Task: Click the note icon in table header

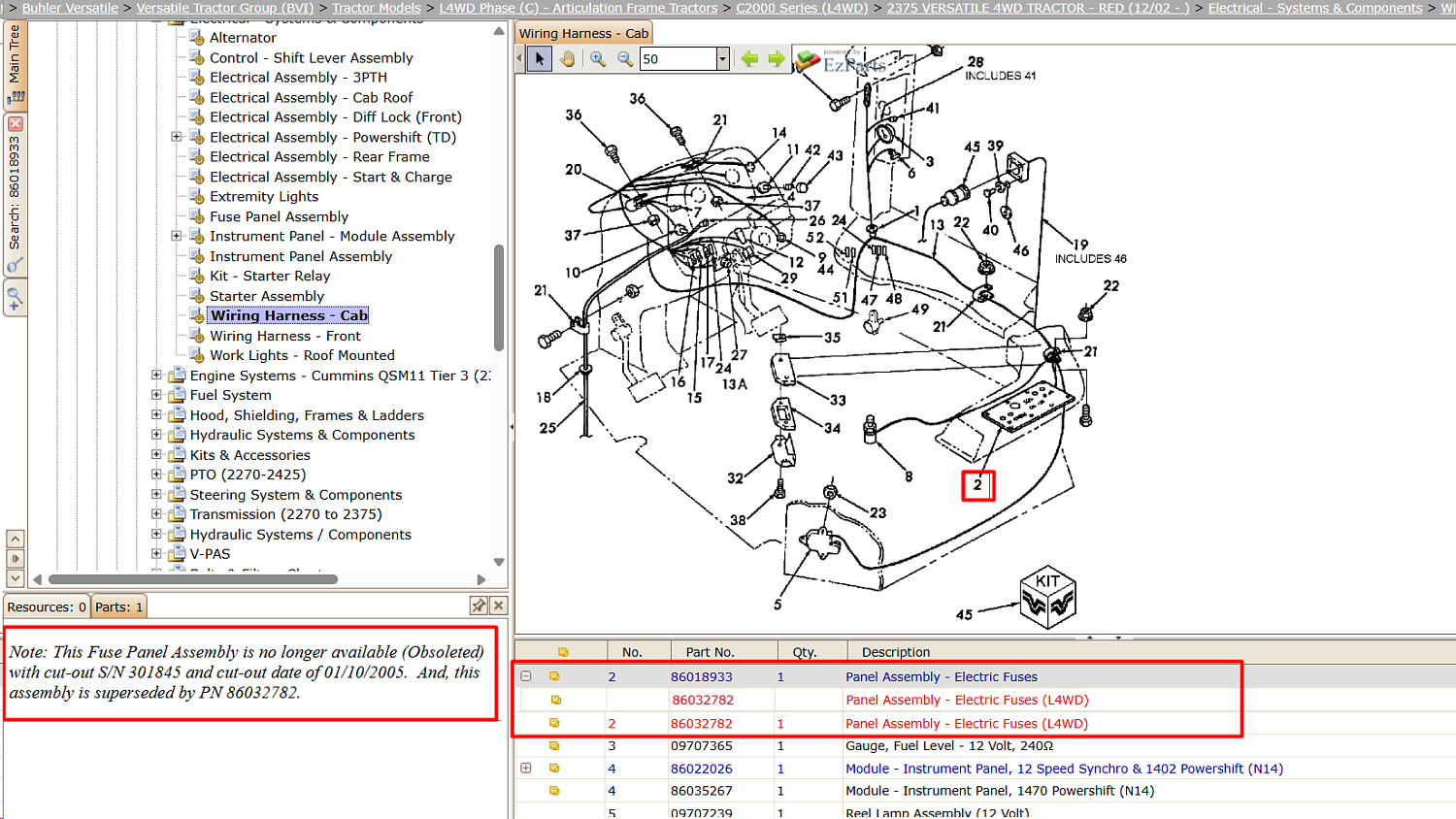Action: point(563,652)
